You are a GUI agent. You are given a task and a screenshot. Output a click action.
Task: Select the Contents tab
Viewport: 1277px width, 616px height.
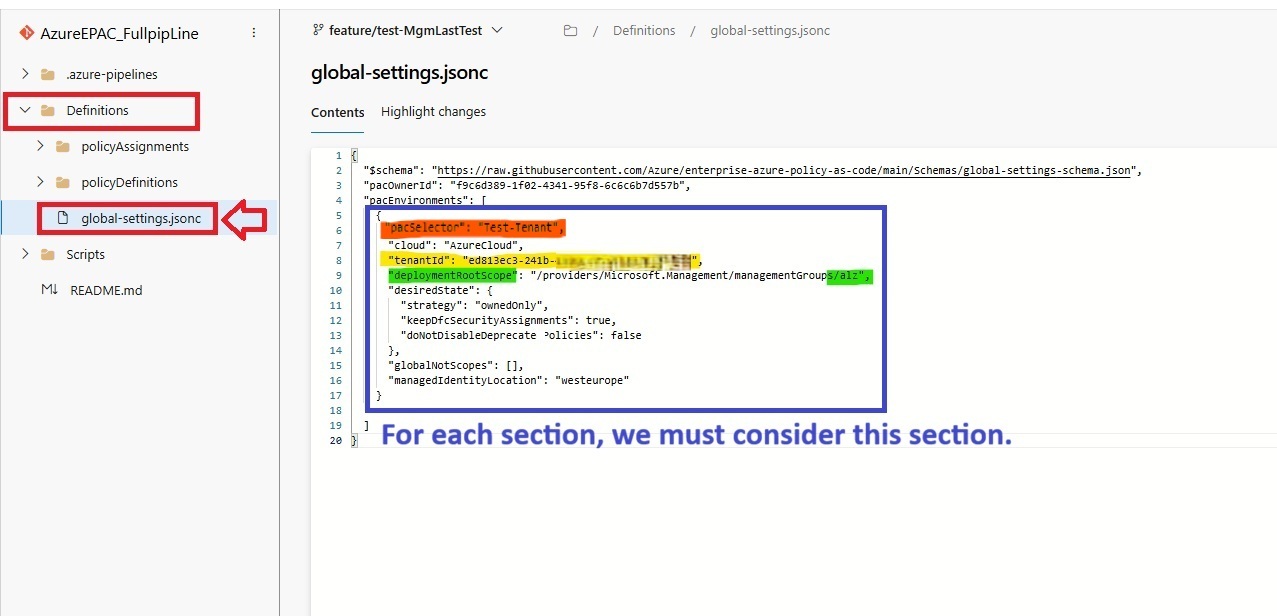337,112
